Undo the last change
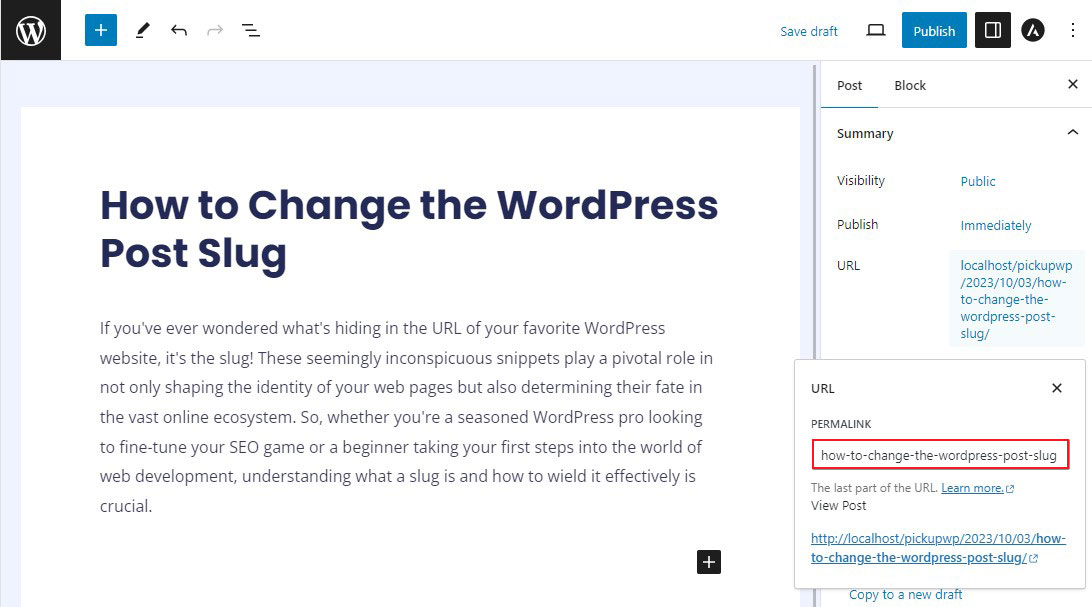Viewport: 1092px width, 607px height. pyautogui.click(x=179, y=30)
